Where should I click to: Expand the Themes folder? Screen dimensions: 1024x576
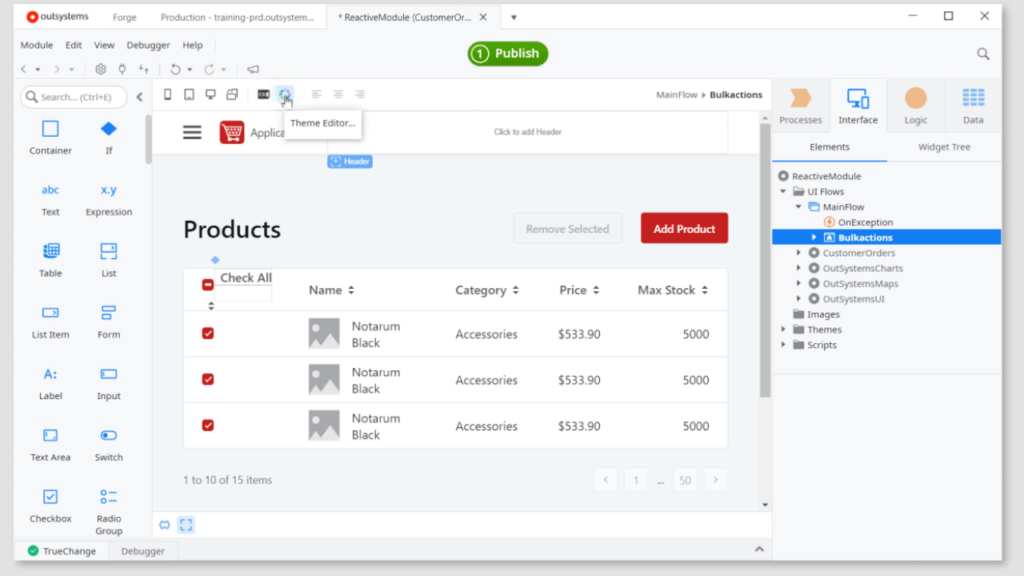(x=783, y=330)
